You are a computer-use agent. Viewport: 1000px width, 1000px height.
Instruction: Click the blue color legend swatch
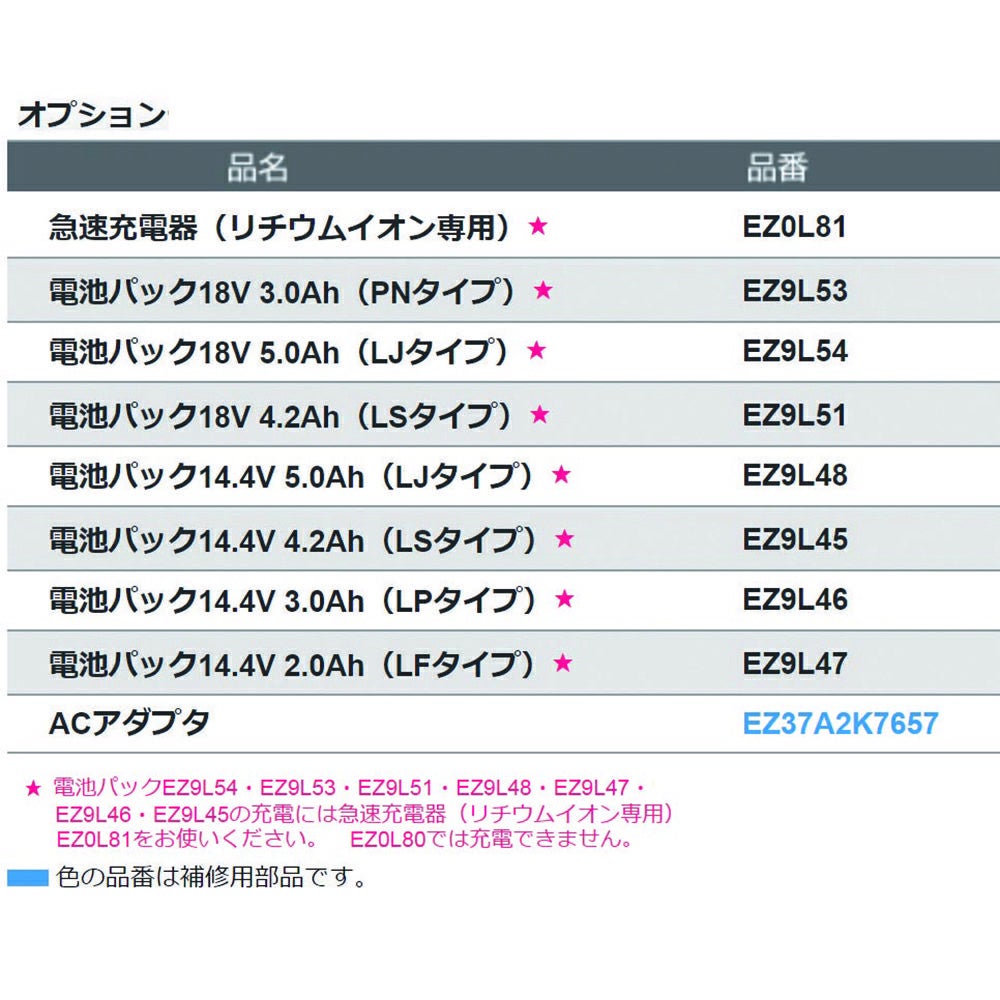tap(28, 878)
